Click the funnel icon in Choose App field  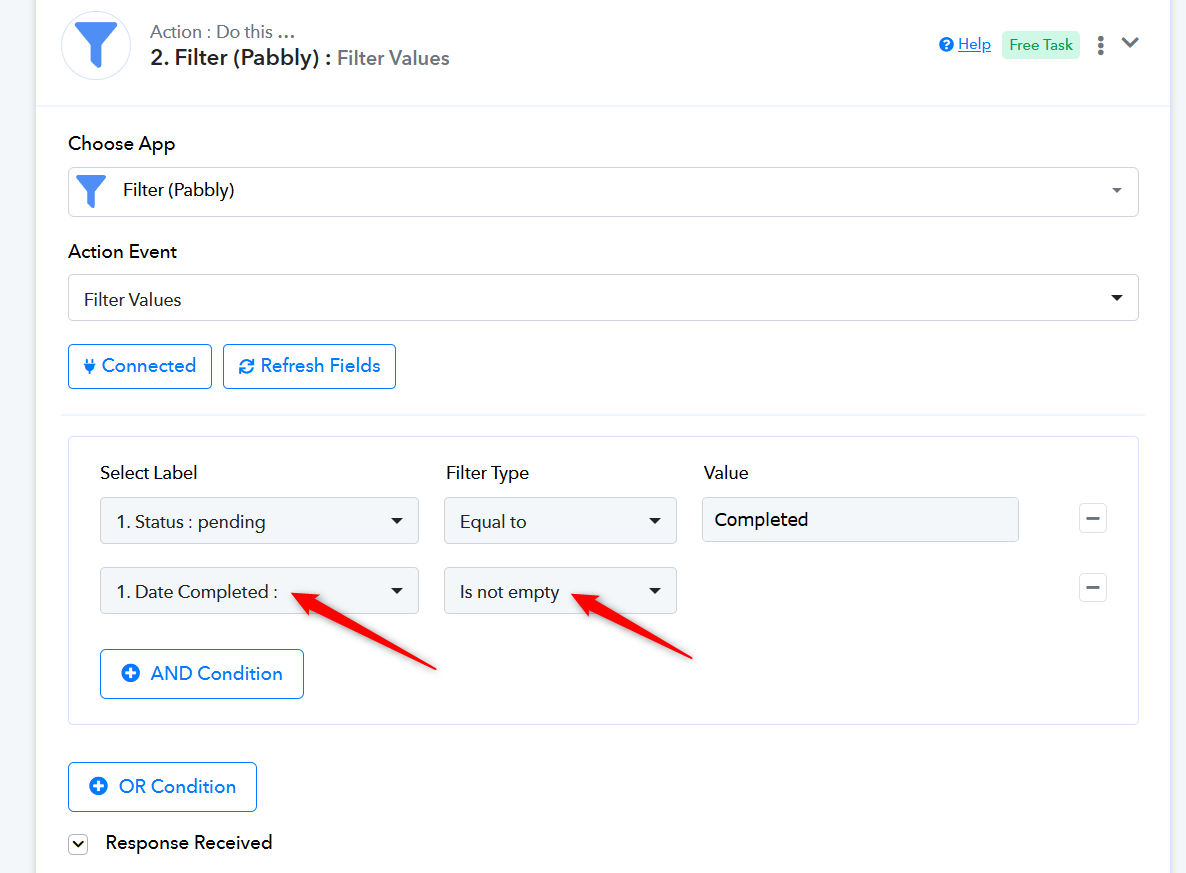[x=92, y=191]
